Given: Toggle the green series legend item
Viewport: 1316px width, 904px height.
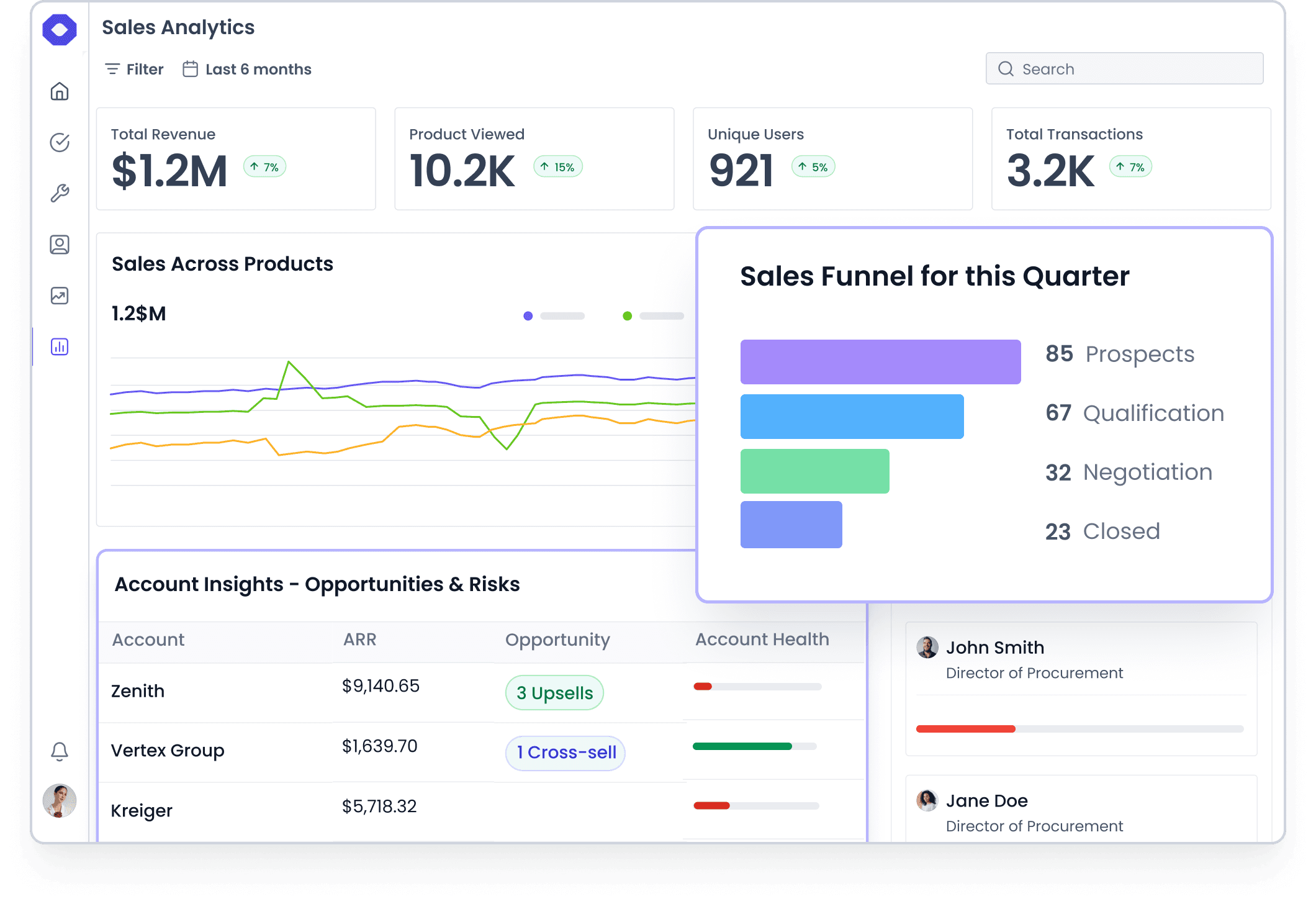Looking at the screenshot, I should [653, 316].
